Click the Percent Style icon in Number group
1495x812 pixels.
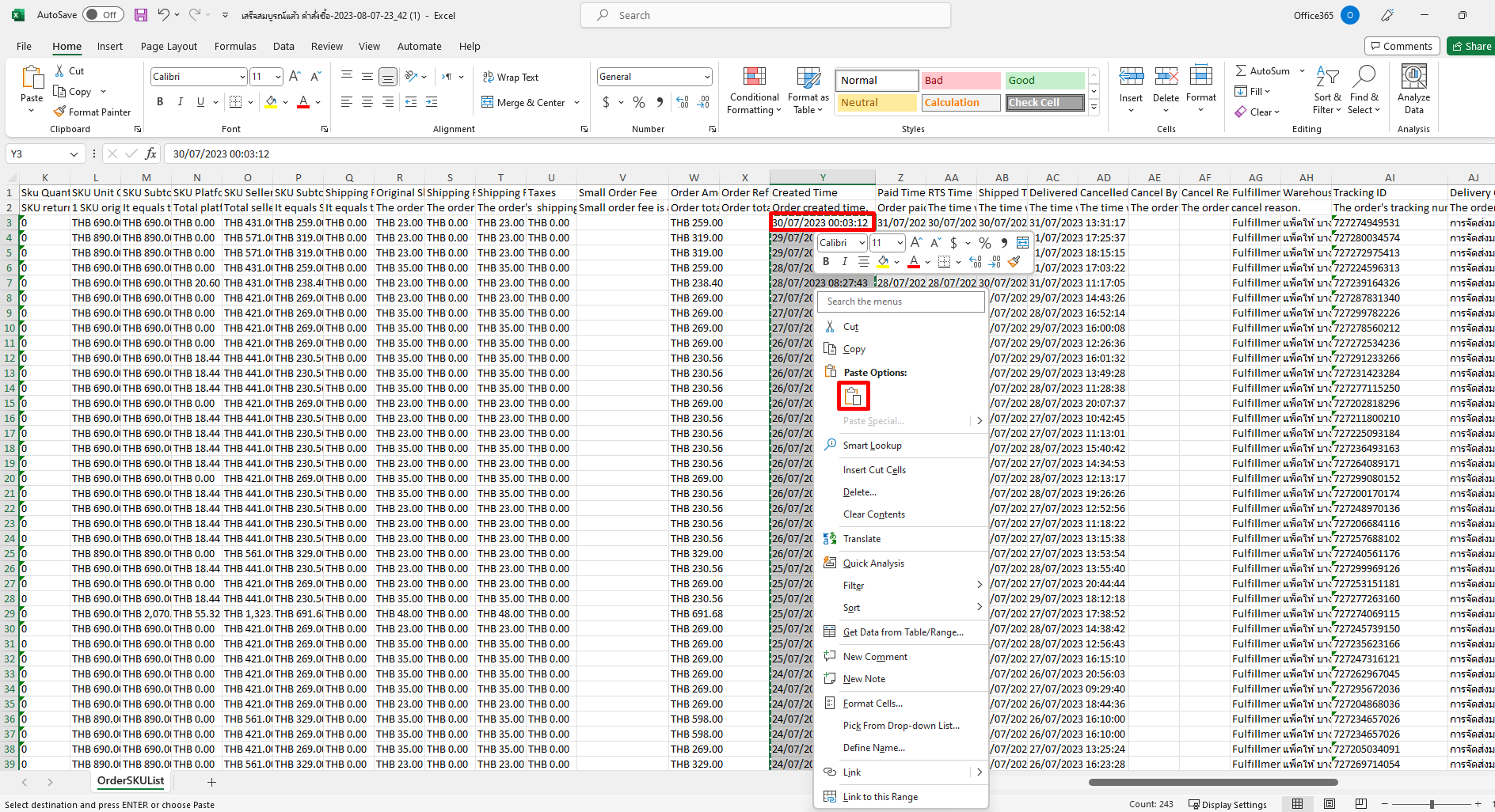(x=639, y=102)
